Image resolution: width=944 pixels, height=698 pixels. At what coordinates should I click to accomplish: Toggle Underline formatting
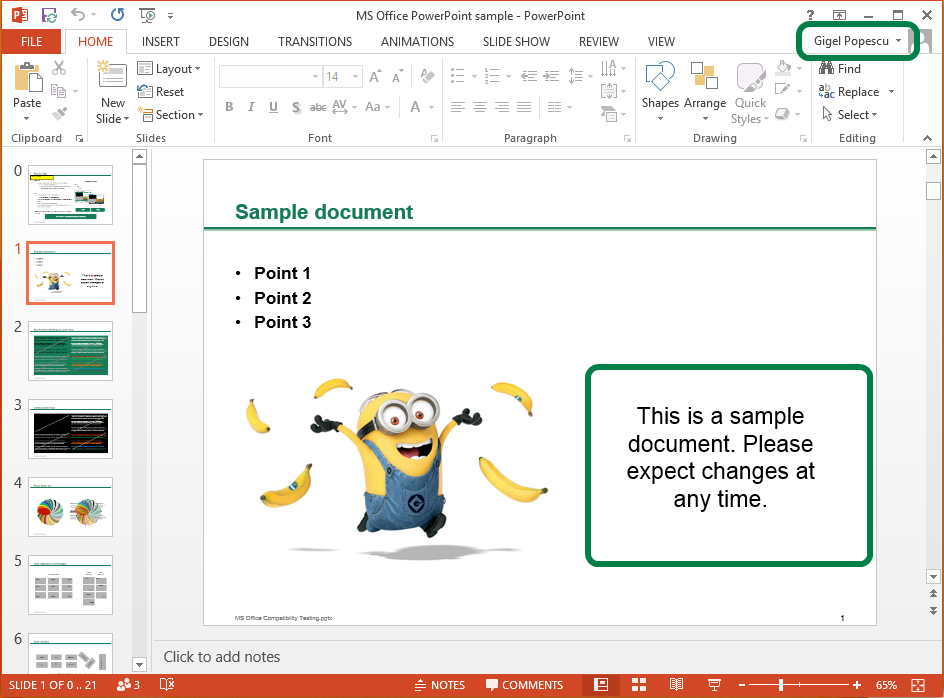coord(273,107)
